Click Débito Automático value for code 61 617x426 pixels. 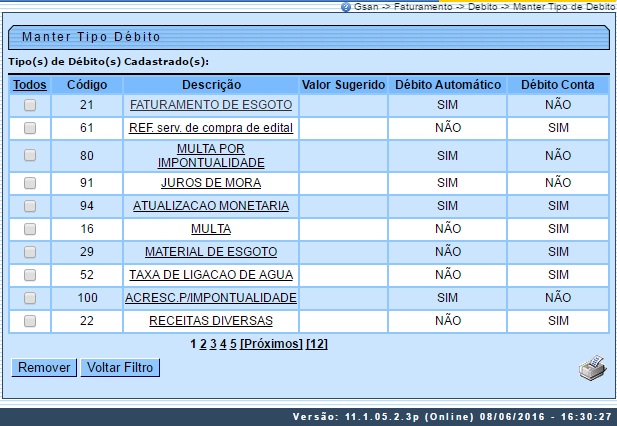(447, 128)
